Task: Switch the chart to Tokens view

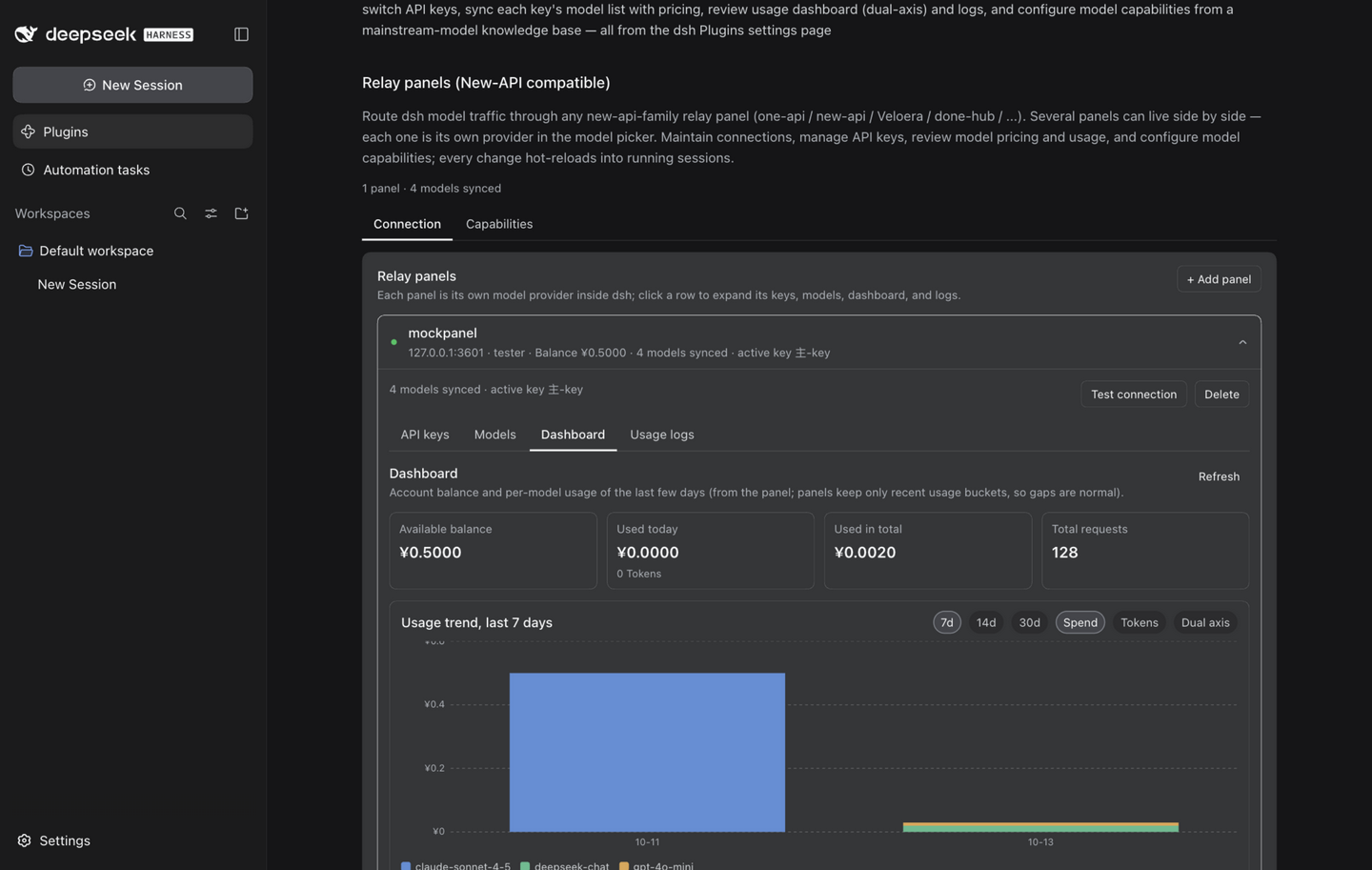Action: point(1139,622)
